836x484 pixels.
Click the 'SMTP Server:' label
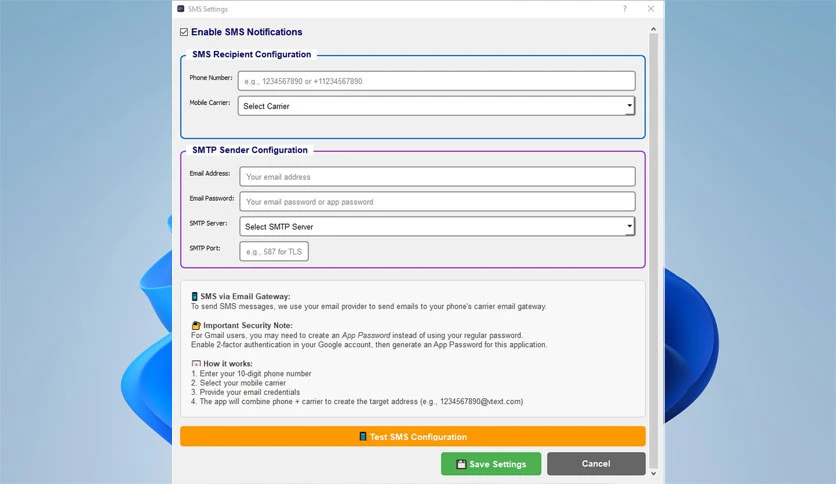[x=208, y=223]
